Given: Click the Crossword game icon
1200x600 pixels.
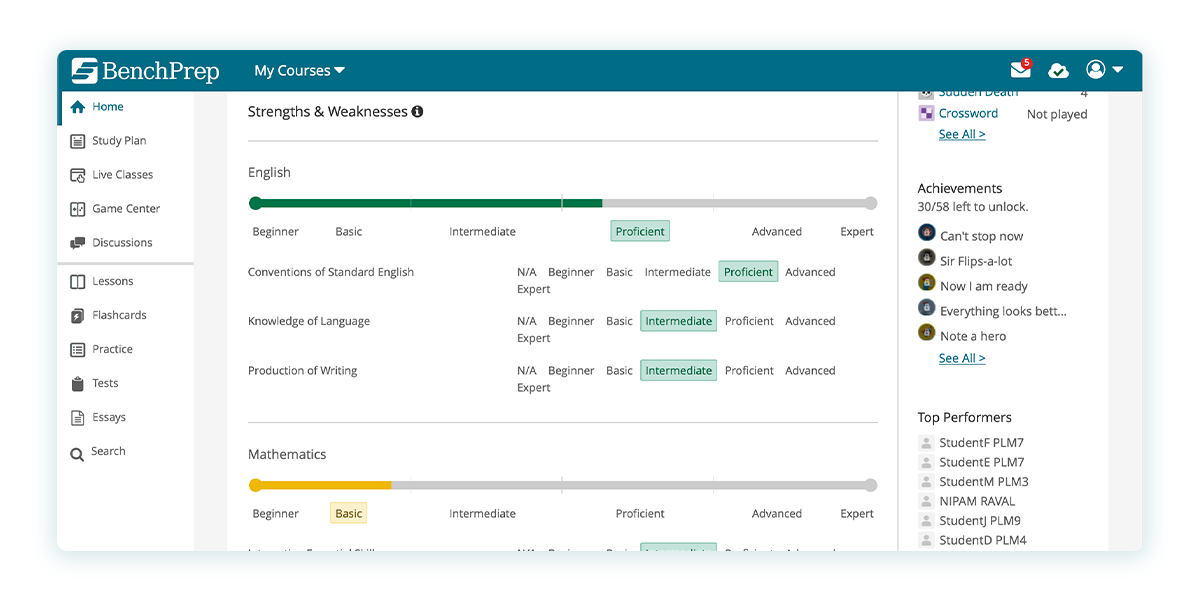Looking at the screenshot, I should [x=926, y=113].
